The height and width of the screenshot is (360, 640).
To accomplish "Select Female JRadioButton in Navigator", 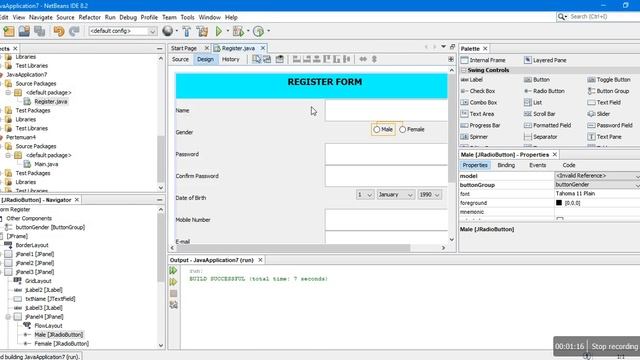I will (x=61, y=344).
